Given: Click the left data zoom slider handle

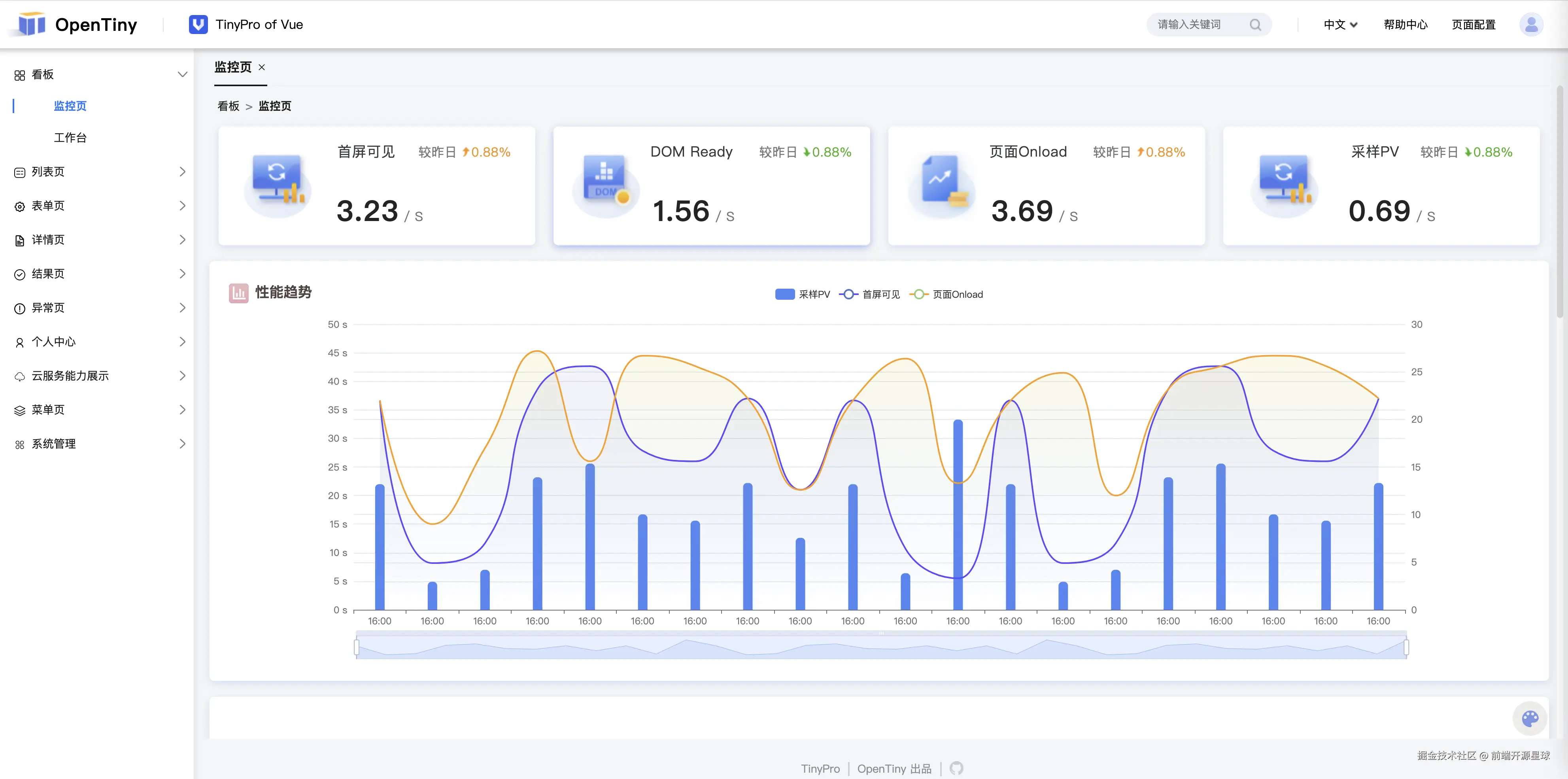Looking at the screenshot, I should coord(357,647).
